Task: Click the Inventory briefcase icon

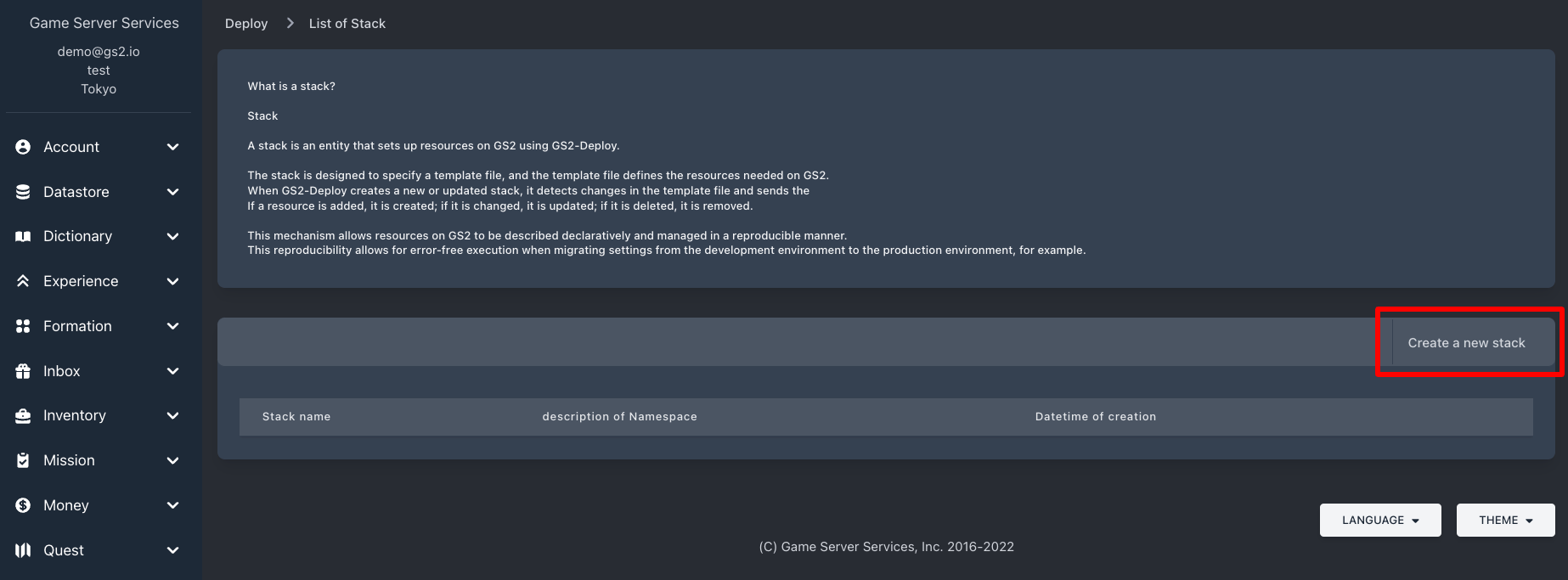Action: point(23,415)
